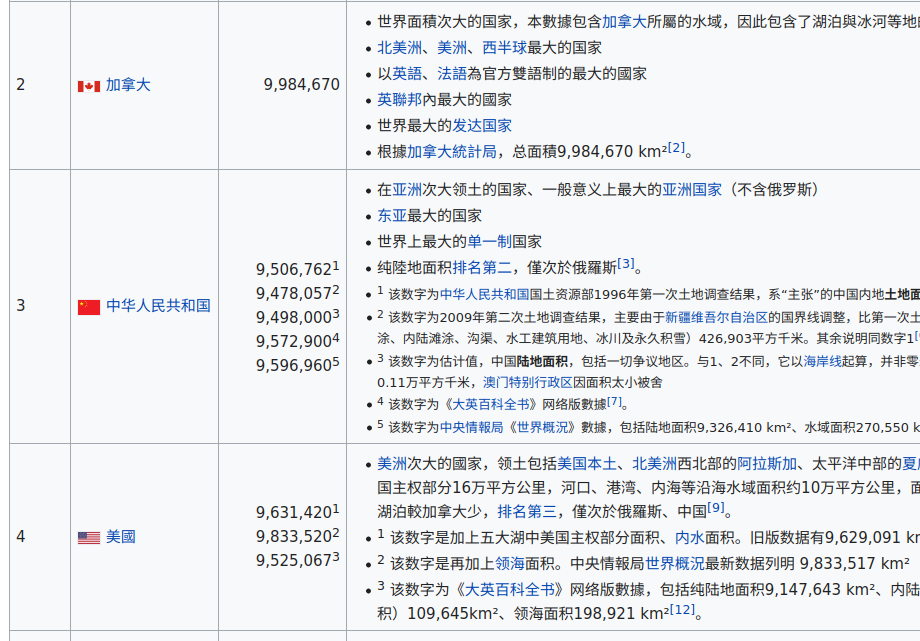Open 大英百科全书 link in the US row
The width and height of the screenshot is (920, 641).
click(509, 589)
